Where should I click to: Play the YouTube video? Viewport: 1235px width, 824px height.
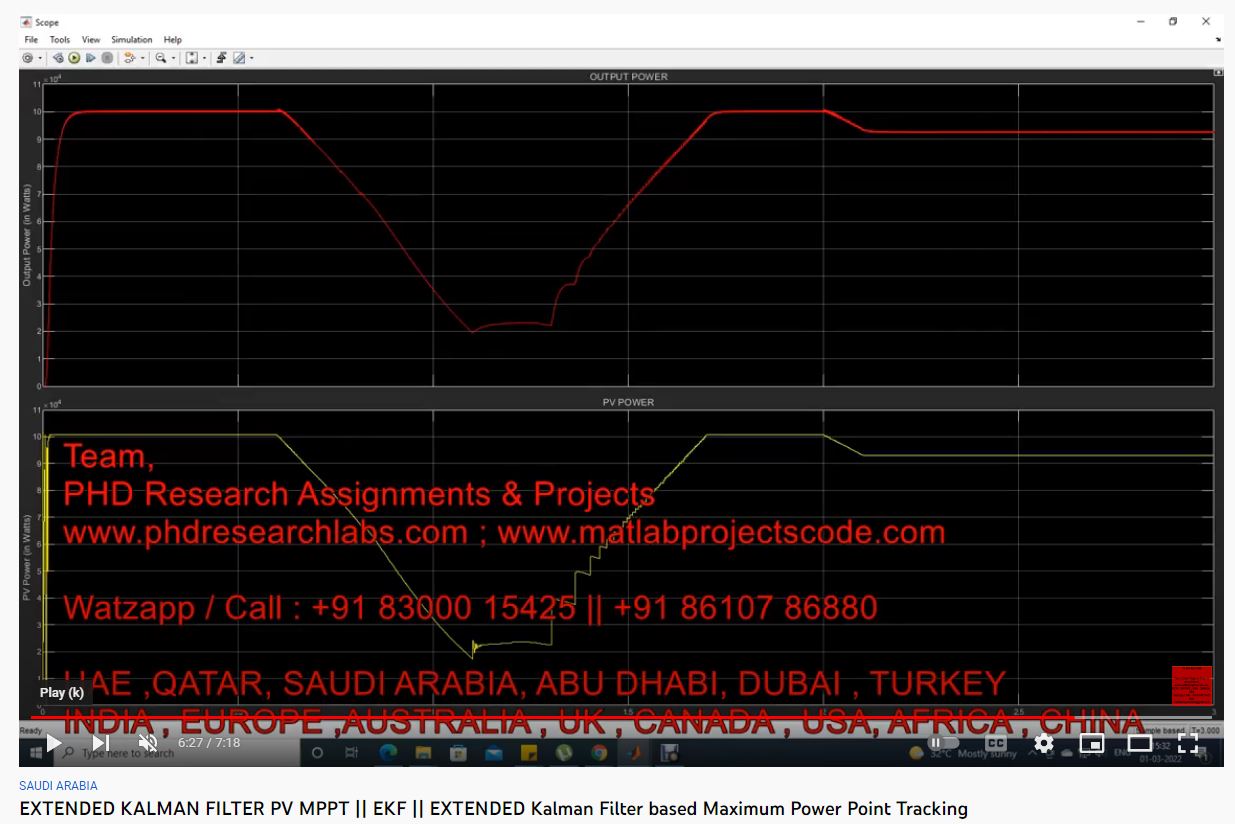pyautogui.click(x=53, y=743)
